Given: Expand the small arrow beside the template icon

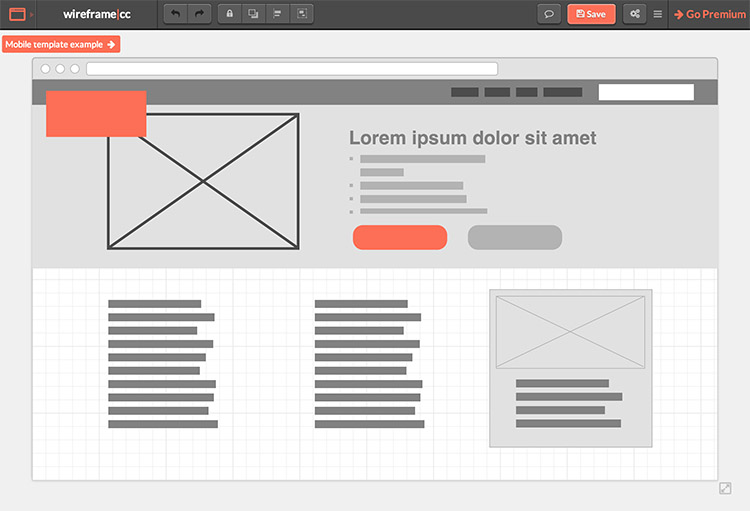Looking at the screenshot, I should pyautogui.click(x=32, y=14).
